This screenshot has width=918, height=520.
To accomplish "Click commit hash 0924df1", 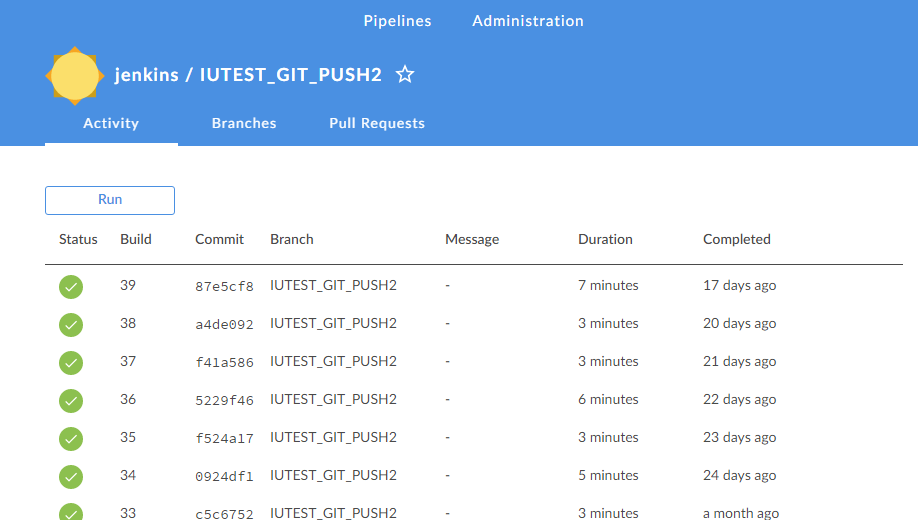I will pos(224,477).
